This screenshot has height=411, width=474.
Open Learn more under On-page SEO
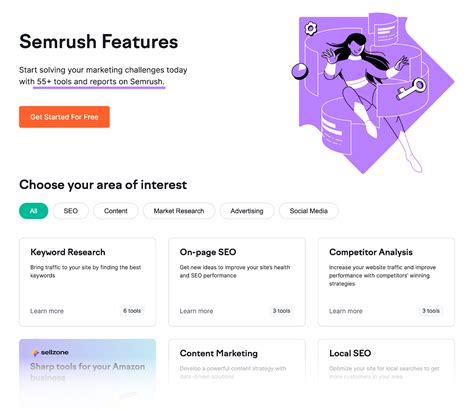[196, 311]
